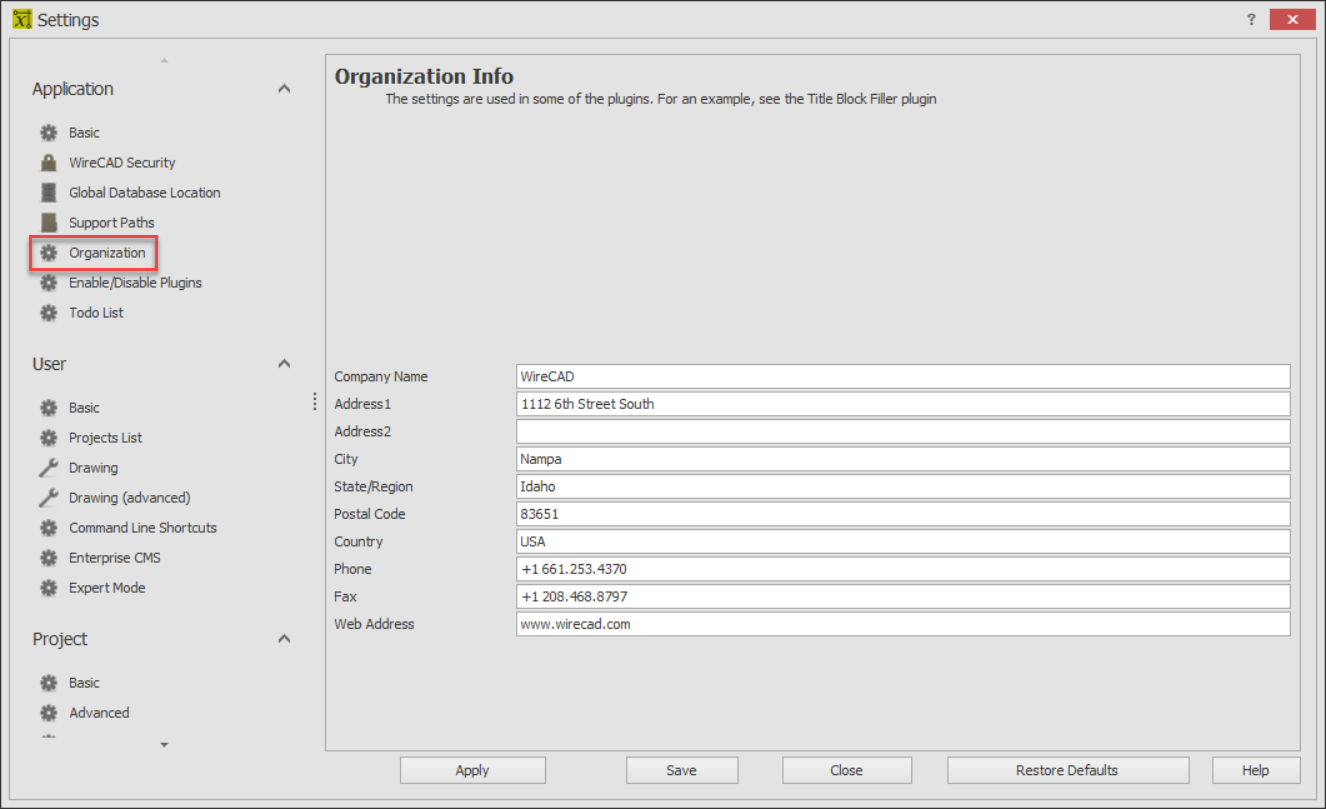Select Expert Mode under User
The height and width of the screenshot is (809, 1326).
(107, 588)
